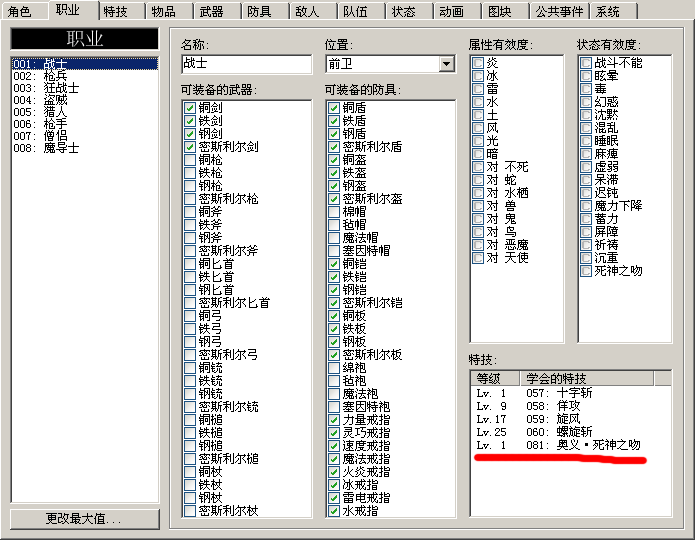Select class 003: 狂战士
Viewport: 695px width, 540px height.
pyautogui.click(x=84, y=88)
